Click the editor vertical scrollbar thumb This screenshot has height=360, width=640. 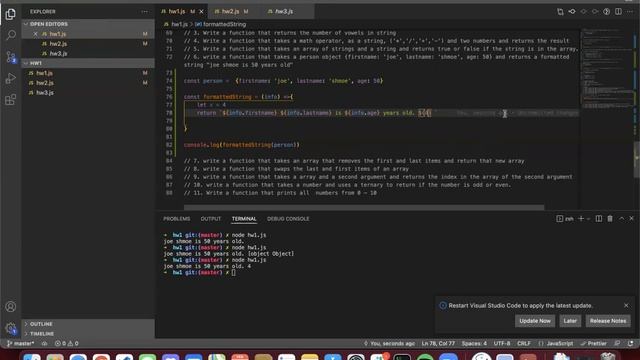click(x=636, y=159)
